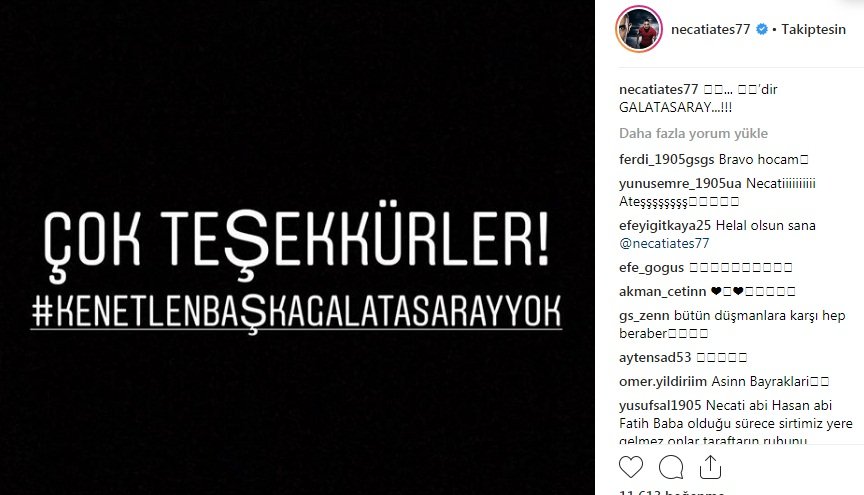Visit yusufsal1905 profile
This screenshot has height=495, width=864.
pyautogui.click(x=660, y=406)
